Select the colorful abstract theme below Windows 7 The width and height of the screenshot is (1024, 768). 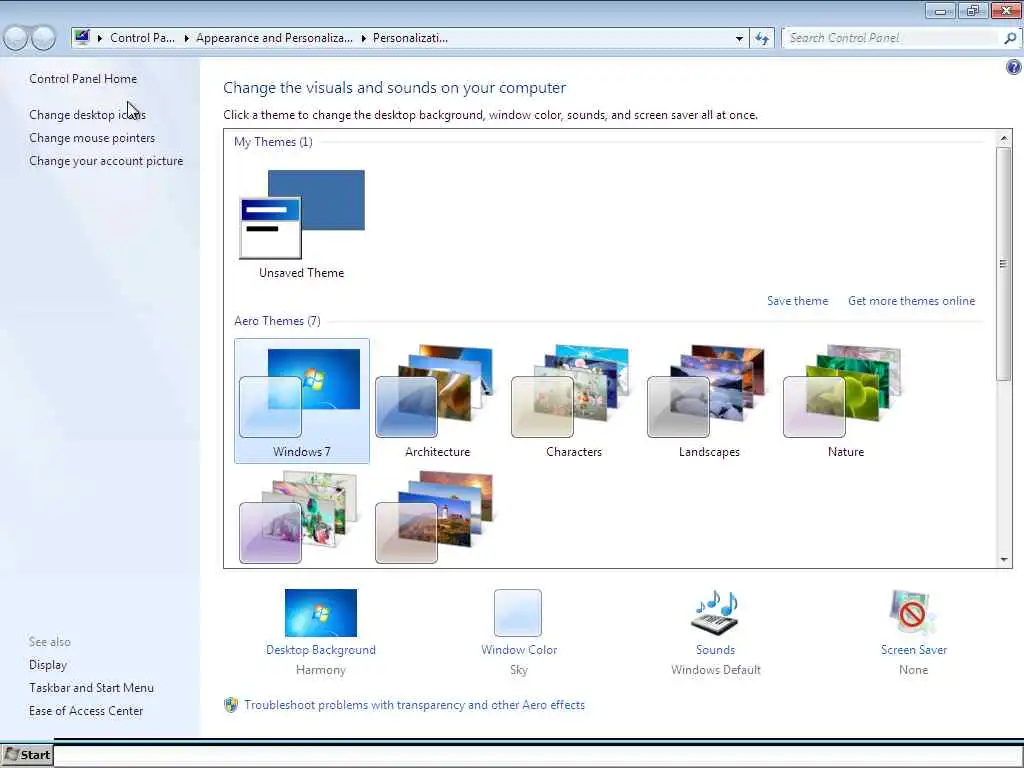[299, 517]
